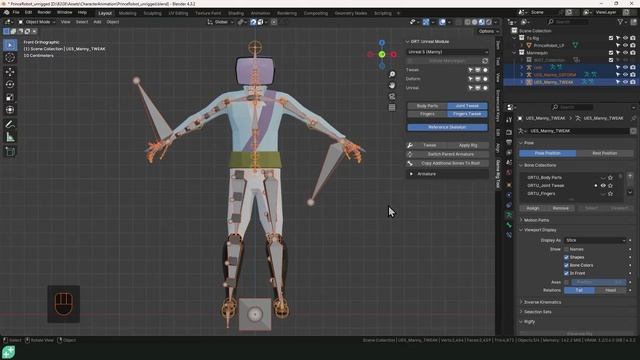Pick the Transform tool
This screenshot has height=360, width=640.
click(x=10, y=110)
